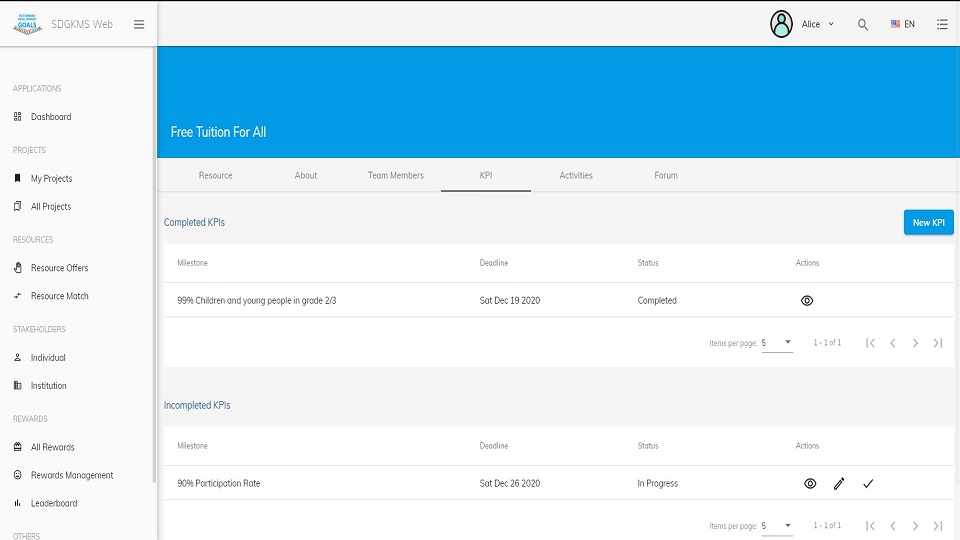Open Institution stakeholders link
960x540 pixels.
[x=48, y=386]
